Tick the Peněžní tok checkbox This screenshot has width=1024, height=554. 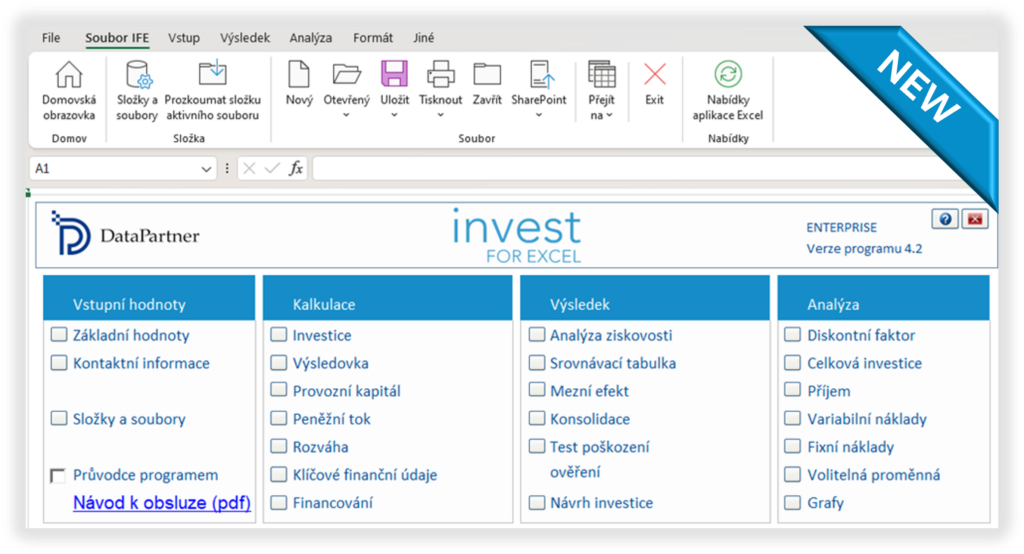coord(279,419)
